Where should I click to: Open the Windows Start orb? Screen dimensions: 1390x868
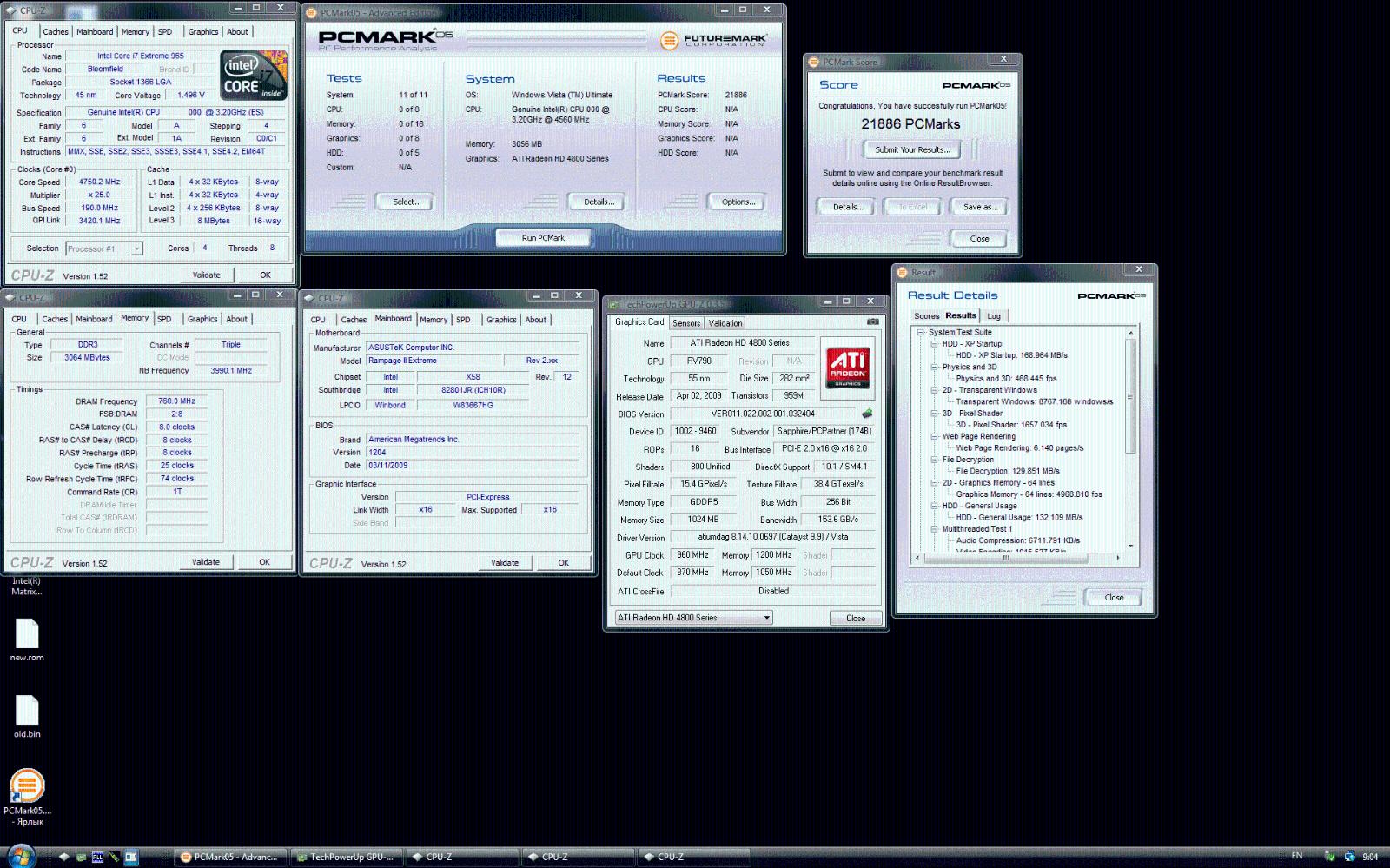(x=21, y=856)
